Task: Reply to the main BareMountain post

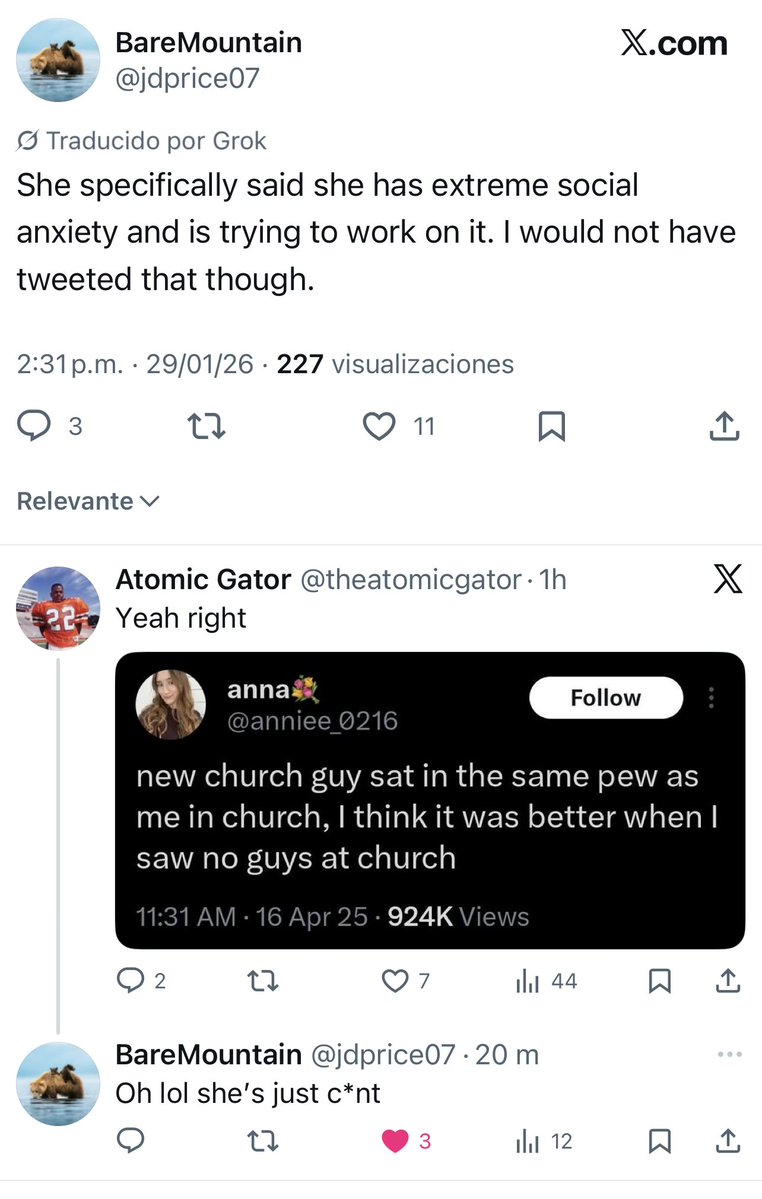Action: pos(36,427)
